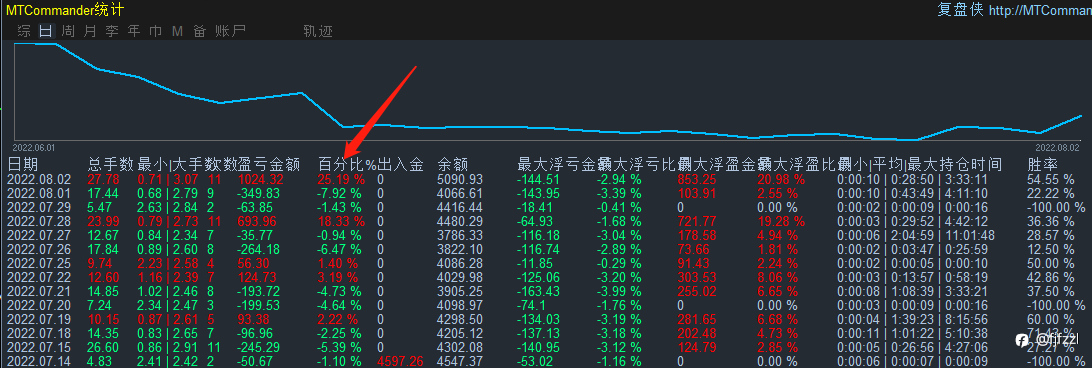Image resolution: width=1092 pixels, height=368 pixels.
Task: Click total lots value 27.78
Action: (103, 179)
